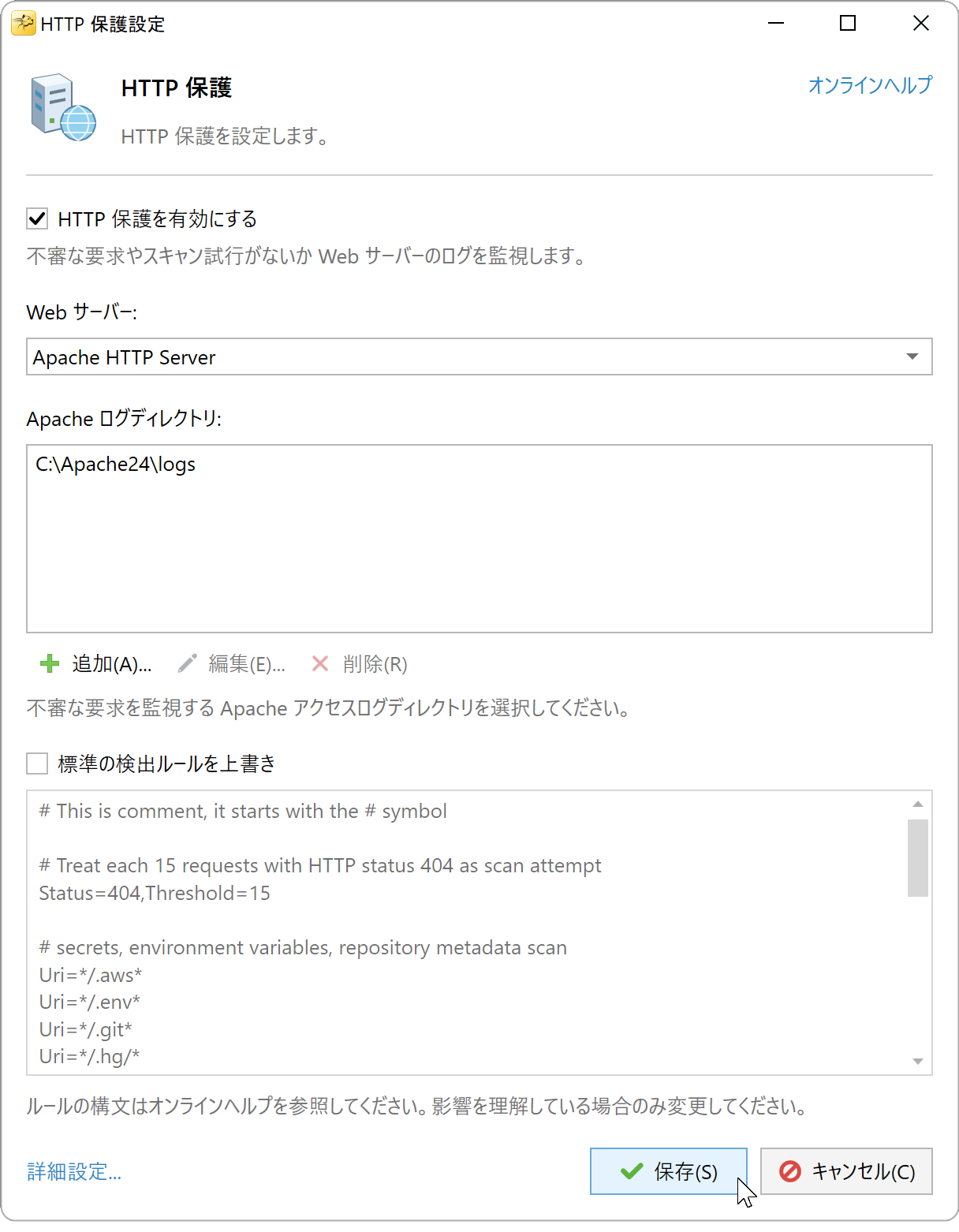Open the Web サーバー dropdown list
Screen dimensions: 959x1232
[479, 357]
